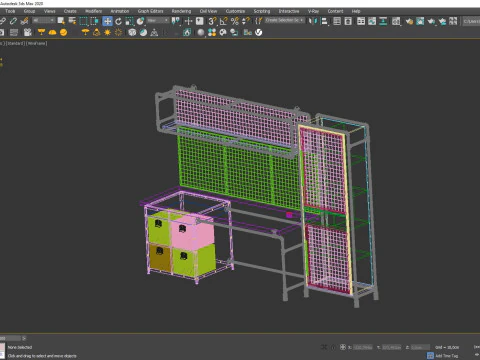This screenshot has height=360, width=480.
Task: Click the Select Object tool
Action: (x=61, y=21)
